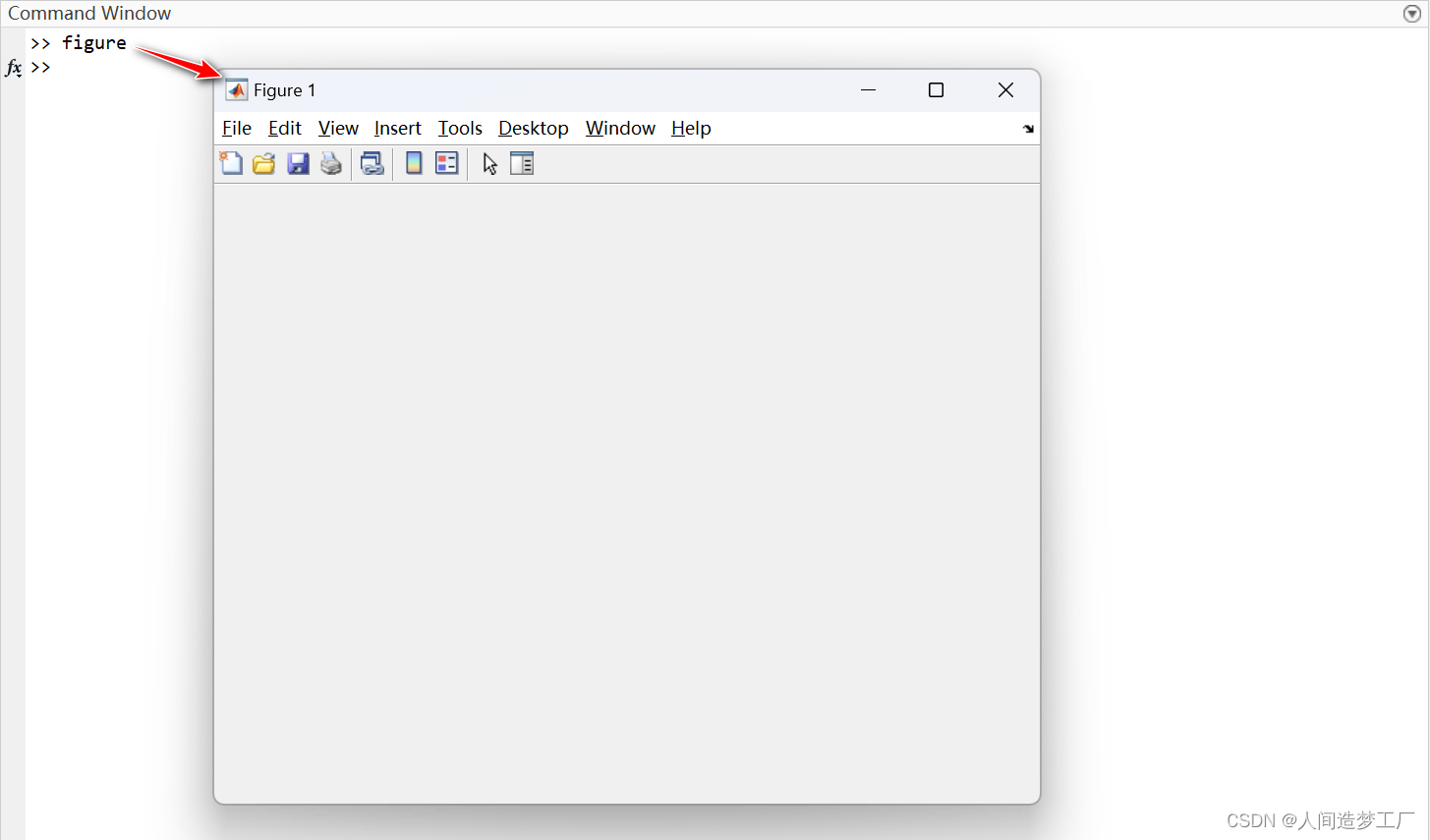1430x840 pixels.
Task: Select the Edit Plot arrow tool
Action: pyautogui.click(x=489, y=163)
